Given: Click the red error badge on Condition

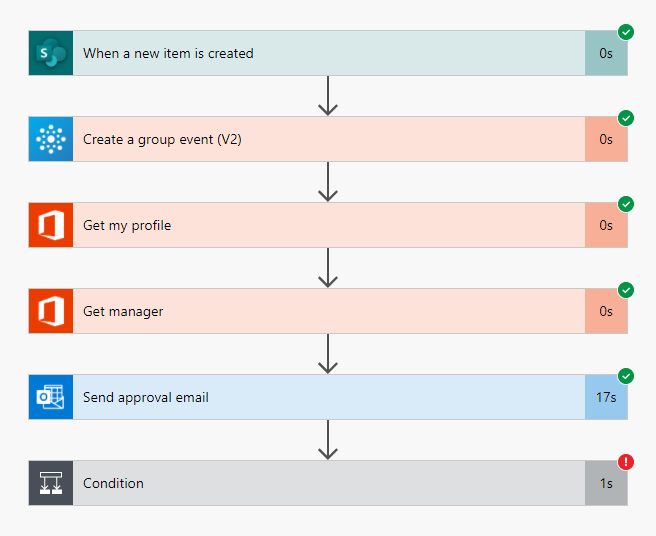Looking at the screenshot, I should [x=626, y=462].
